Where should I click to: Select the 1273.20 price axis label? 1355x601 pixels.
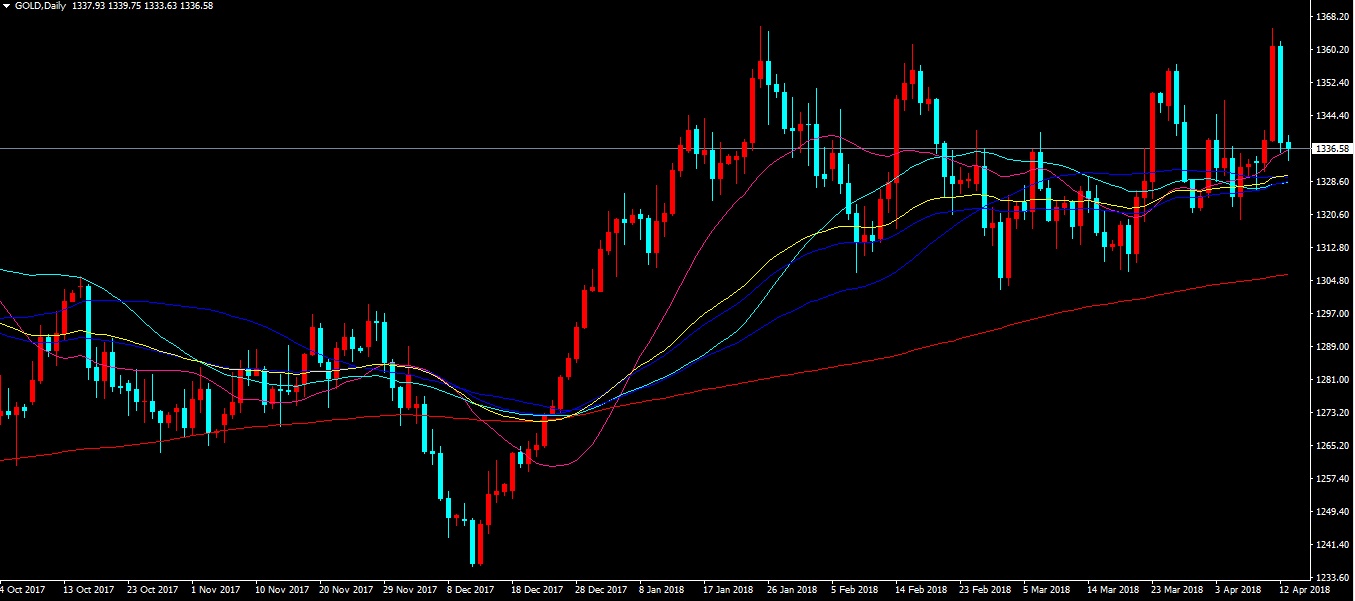(1334, 413)
